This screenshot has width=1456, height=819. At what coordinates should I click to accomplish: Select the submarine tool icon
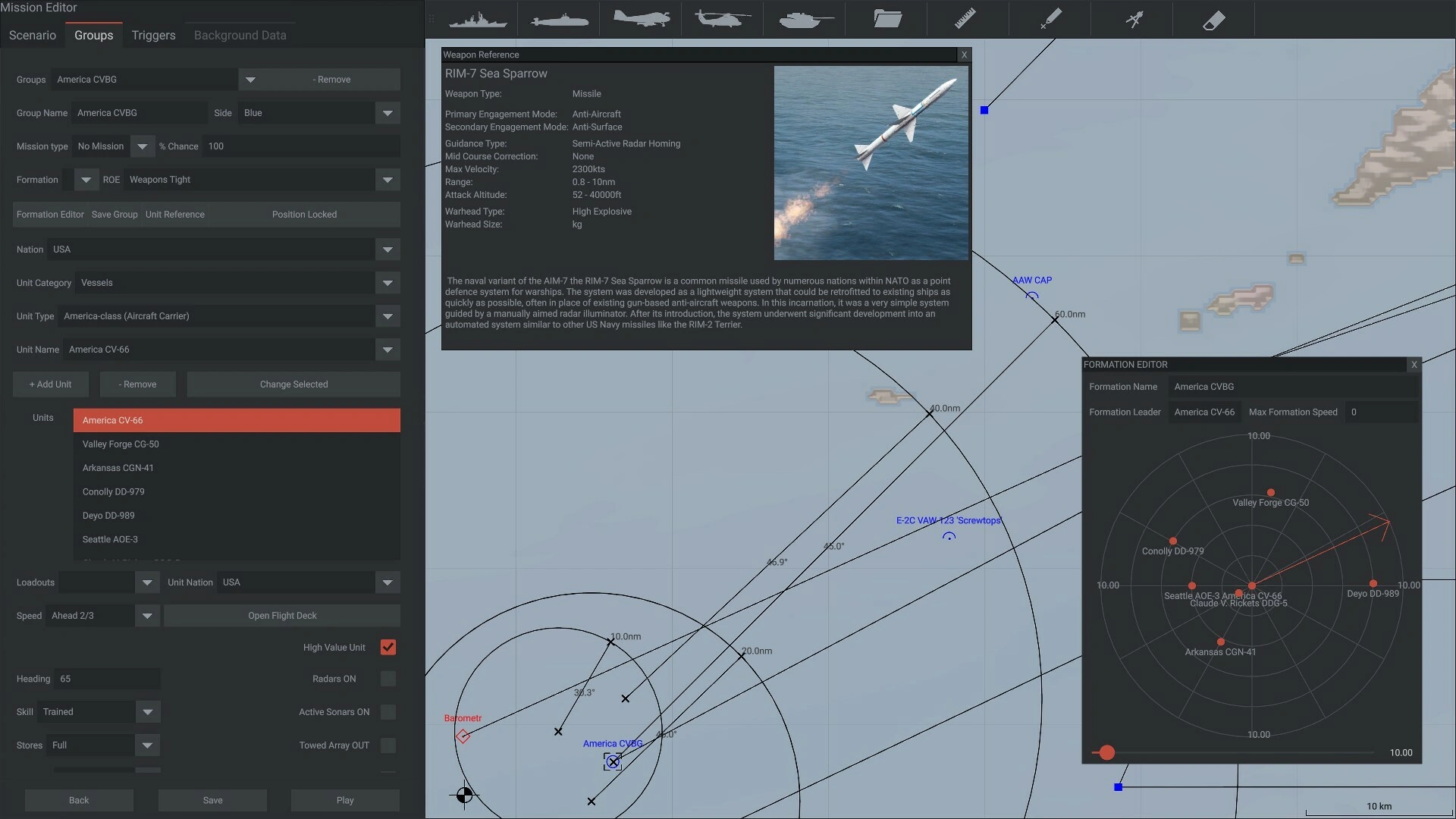[558, 19]
